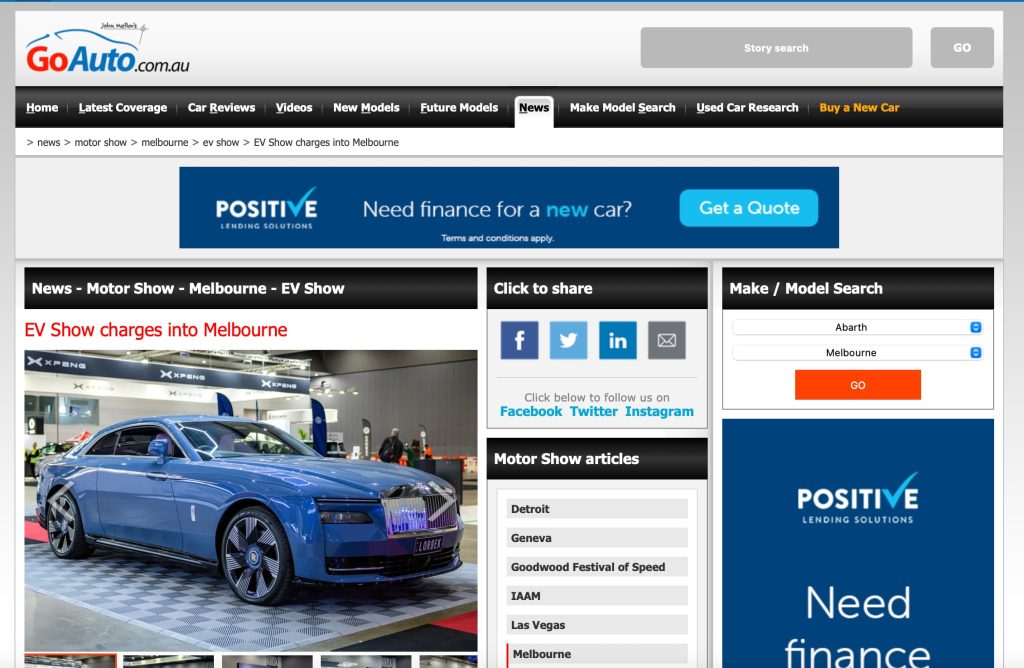Open the Car Reviews menu item
Viewport: 1024px width, 668px height.
tap(221, 108)
